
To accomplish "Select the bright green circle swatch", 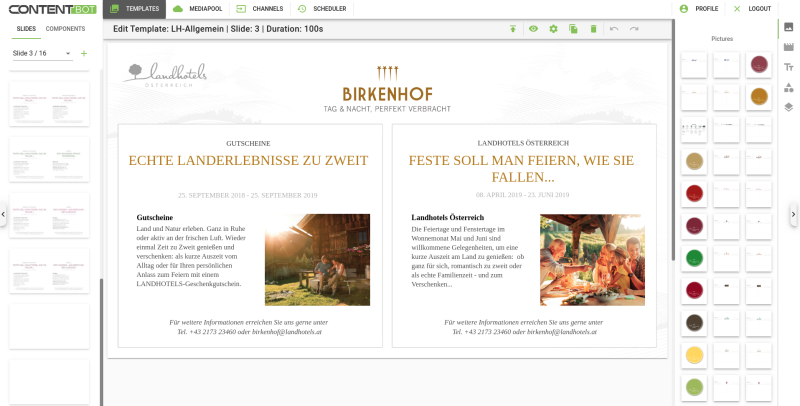I will (694, 258).
